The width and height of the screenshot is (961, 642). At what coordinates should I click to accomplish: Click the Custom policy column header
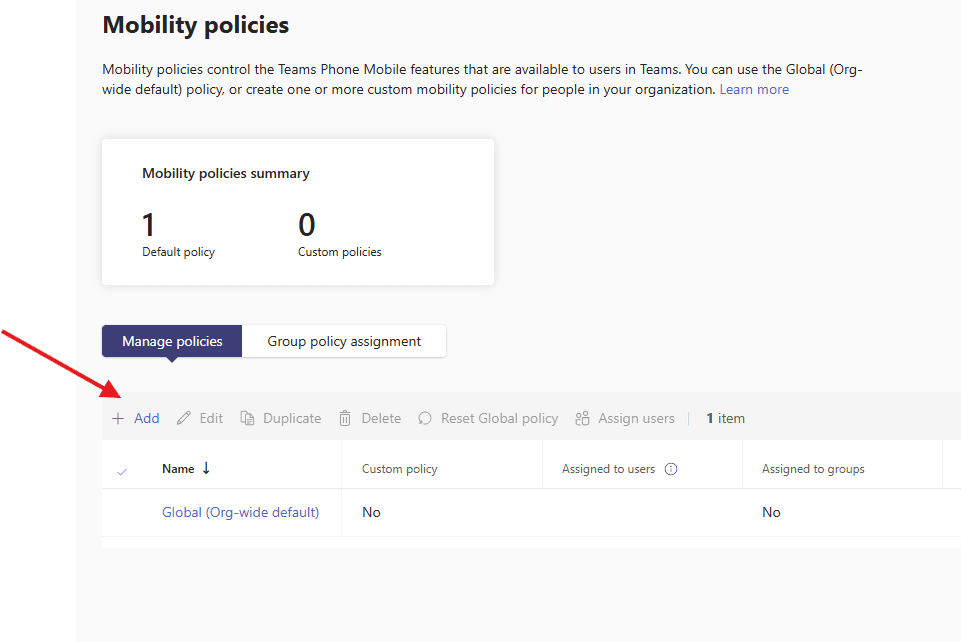click(399, 469)
